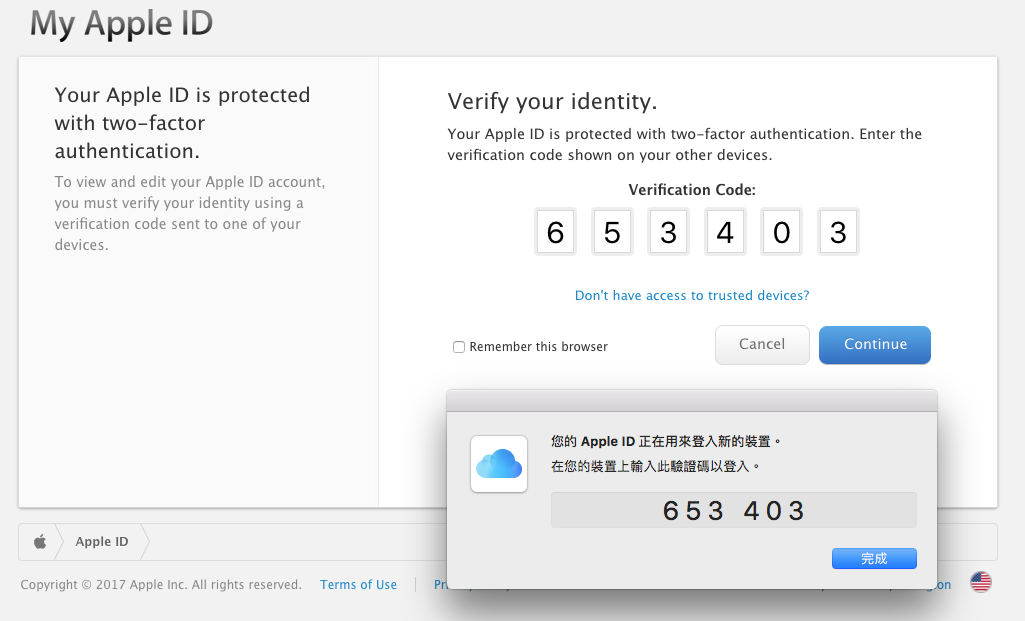Click the Apple logo in the breadcrumb
The height and width of the screenshot is (621, 1025).
click(x=40, y=542)
